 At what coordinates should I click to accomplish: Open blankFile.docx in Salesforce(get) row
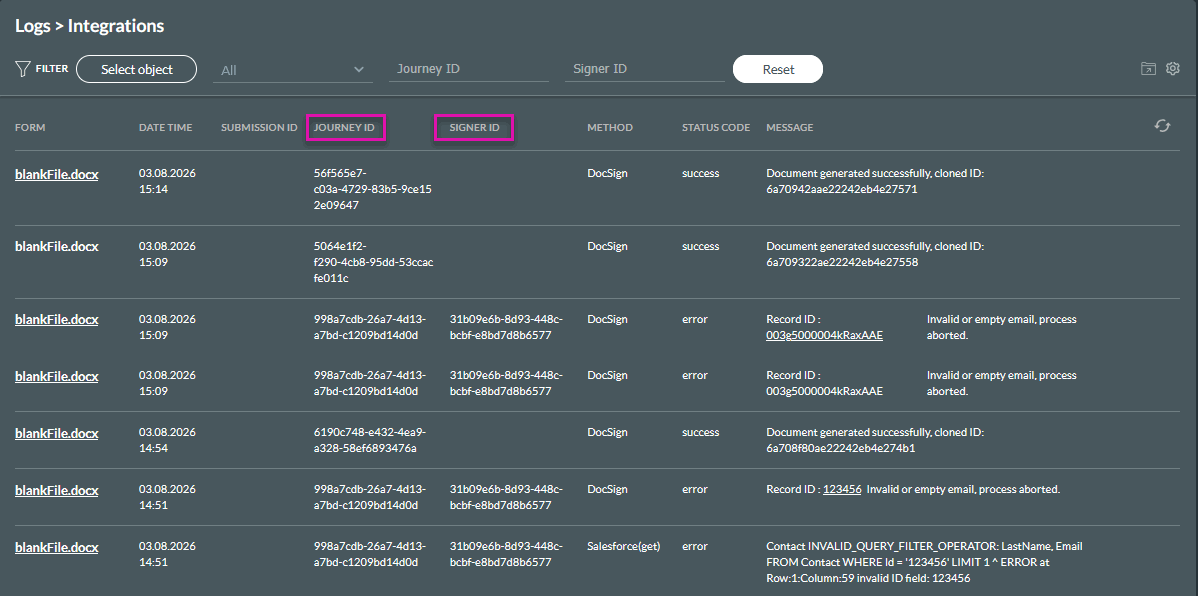click(x=57, y=548)
